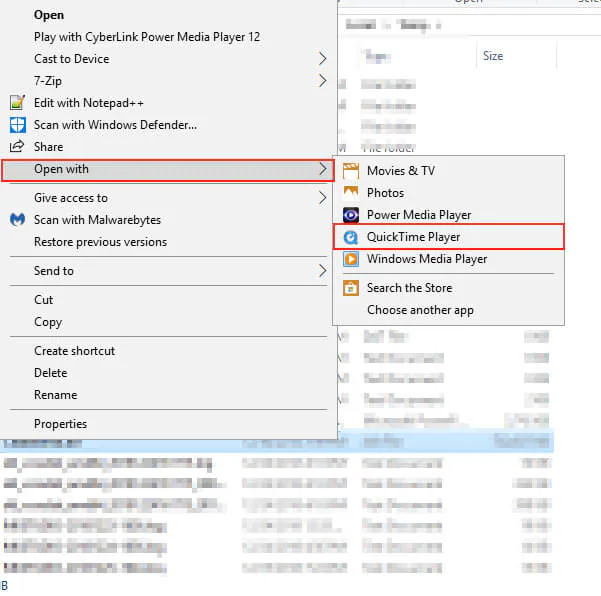This screenshot has height=596, width=601.
Task: Click the Store shopping bag icon
Action: (351, 288)
